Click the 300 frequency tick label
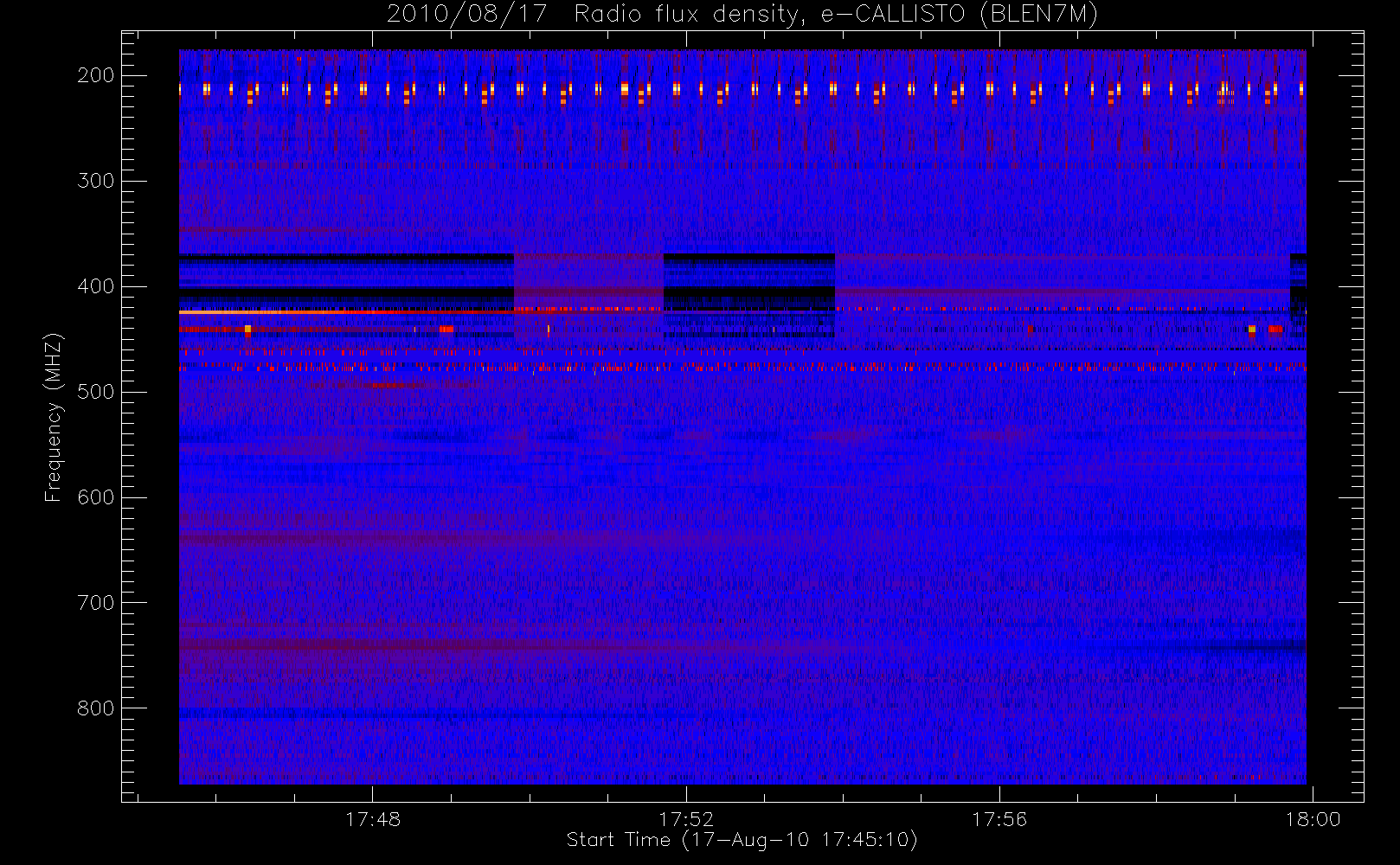This screenshot has width=1400, height=865. [x=95, y=181]
